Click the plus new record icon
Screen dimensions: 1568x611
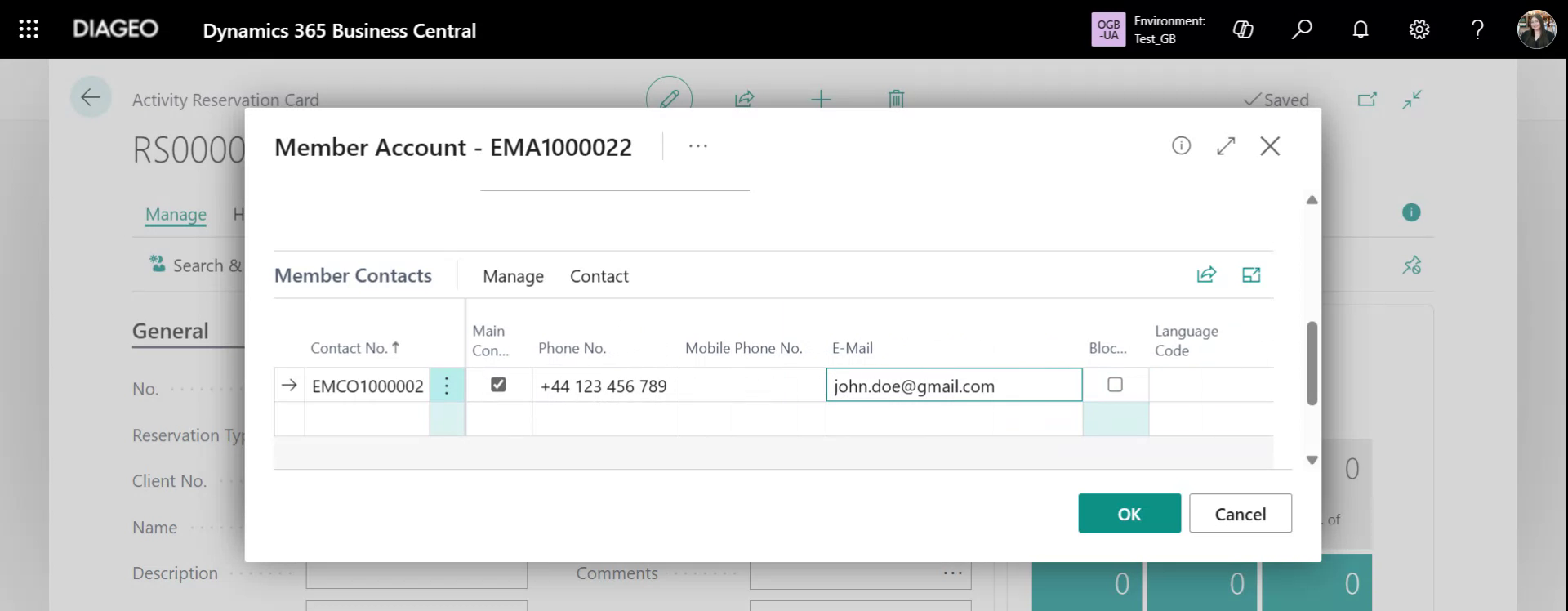click(821, 99)
